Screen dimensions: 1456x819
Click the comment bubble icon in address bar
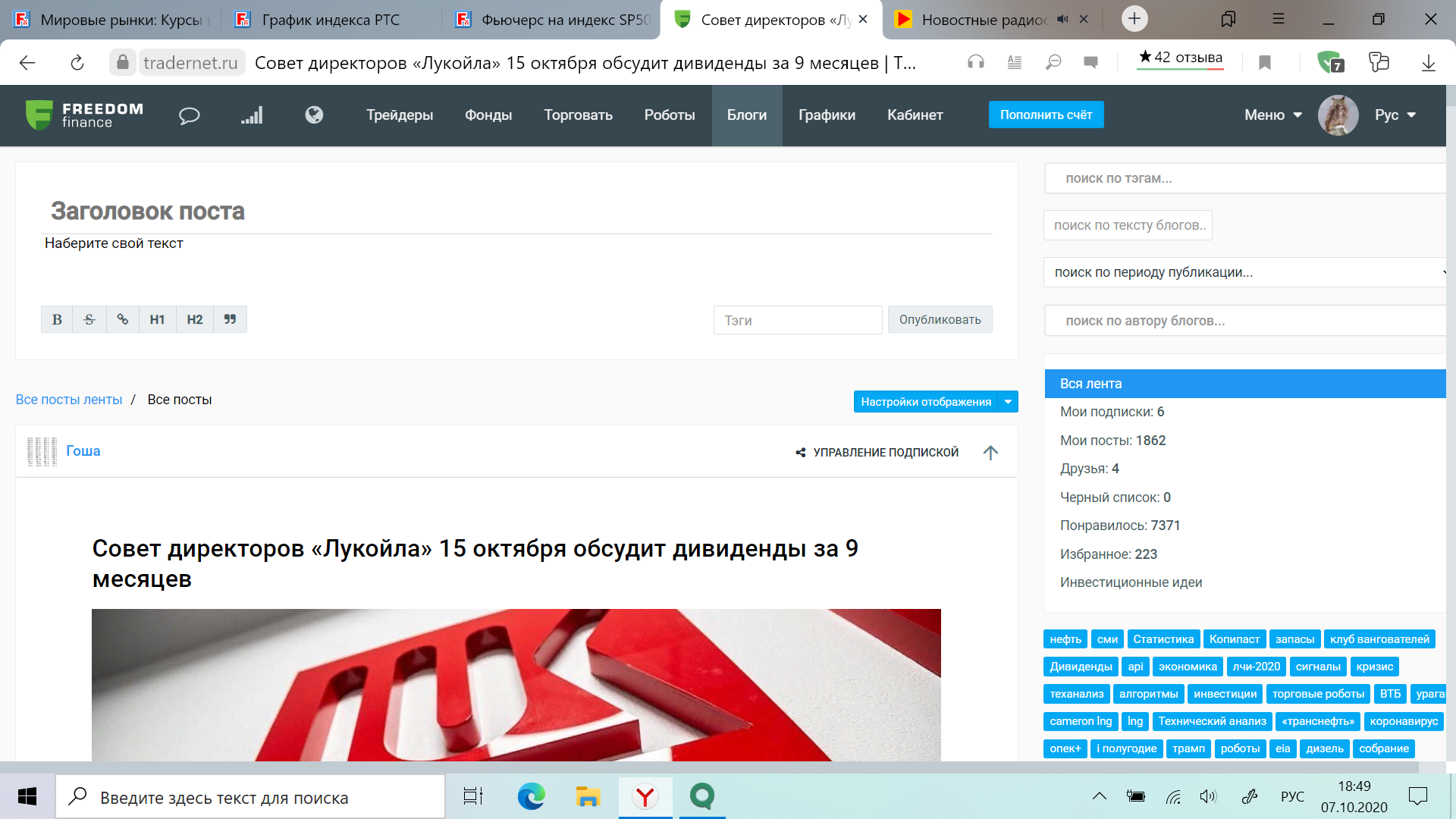1090,62
